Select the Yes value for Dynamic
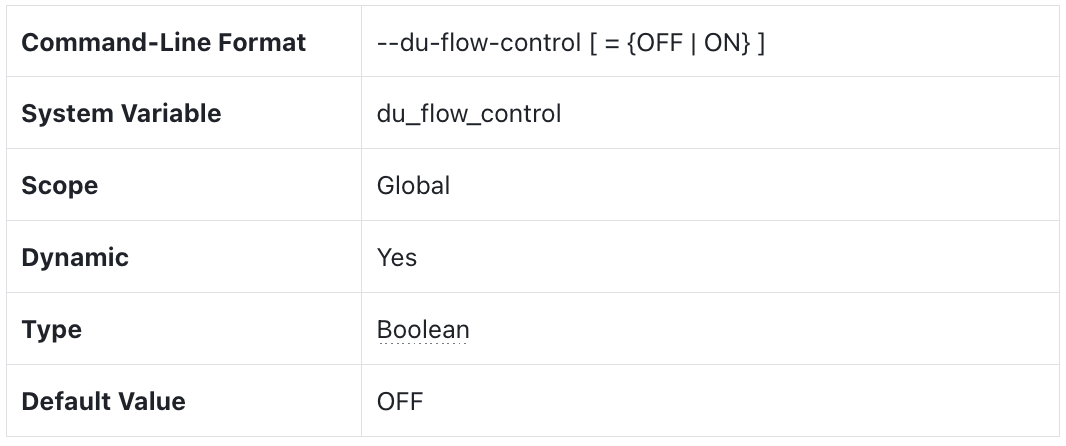Image resolution: width=1066 pixels, height=446 pixels. [x=397, y=258]
